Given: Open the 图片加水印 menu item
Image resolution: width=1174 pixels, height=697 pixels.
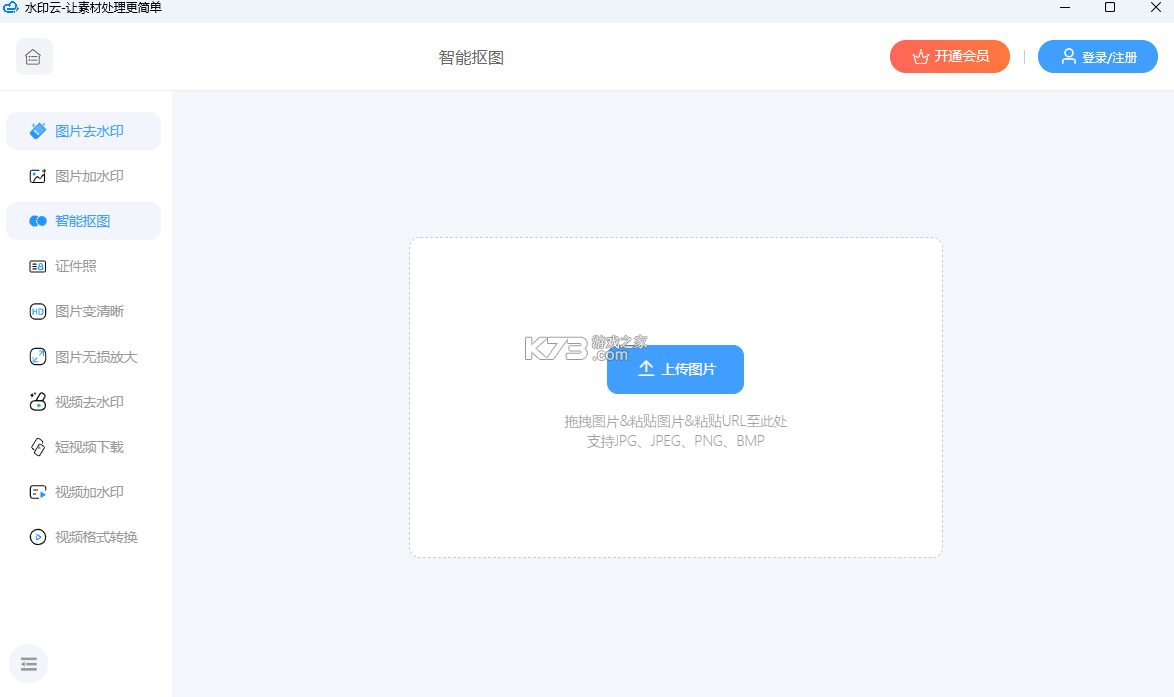Looking at the screenshot, I should 83,176.
